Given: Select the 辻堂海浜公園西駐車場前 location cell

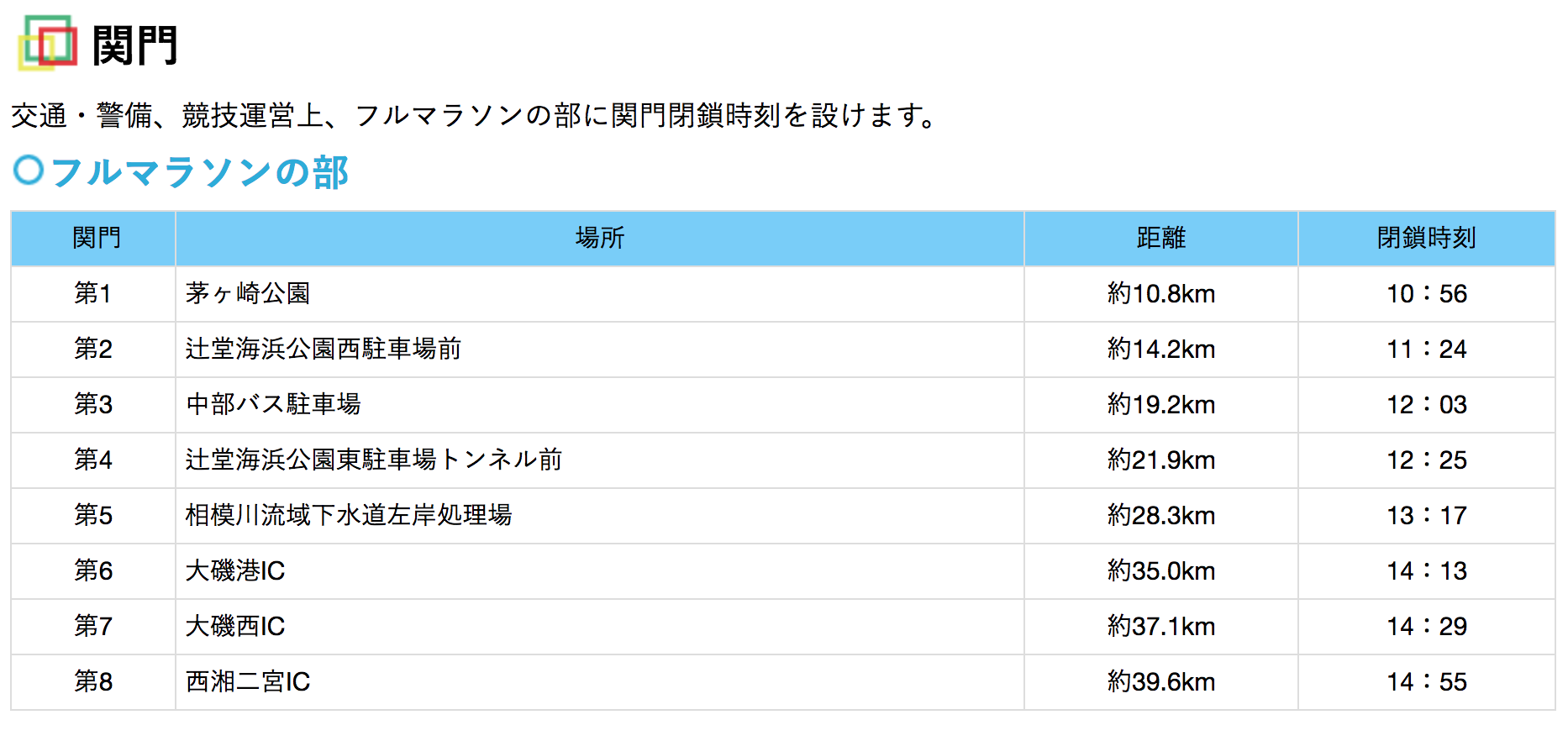Looking at the screenshot, I should click(x=324, y=349).
